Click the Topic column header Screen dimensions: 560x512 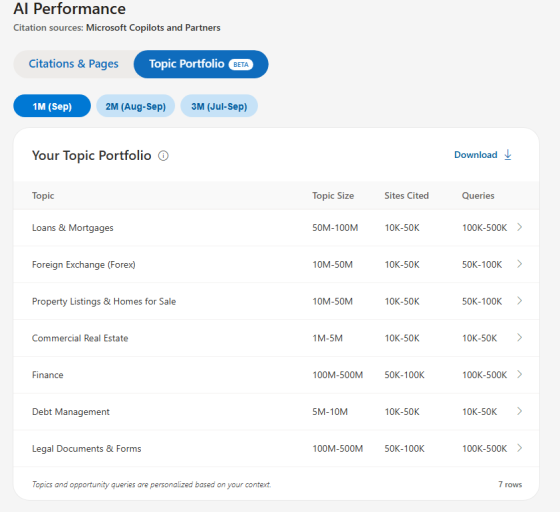(x=43, y=196)
